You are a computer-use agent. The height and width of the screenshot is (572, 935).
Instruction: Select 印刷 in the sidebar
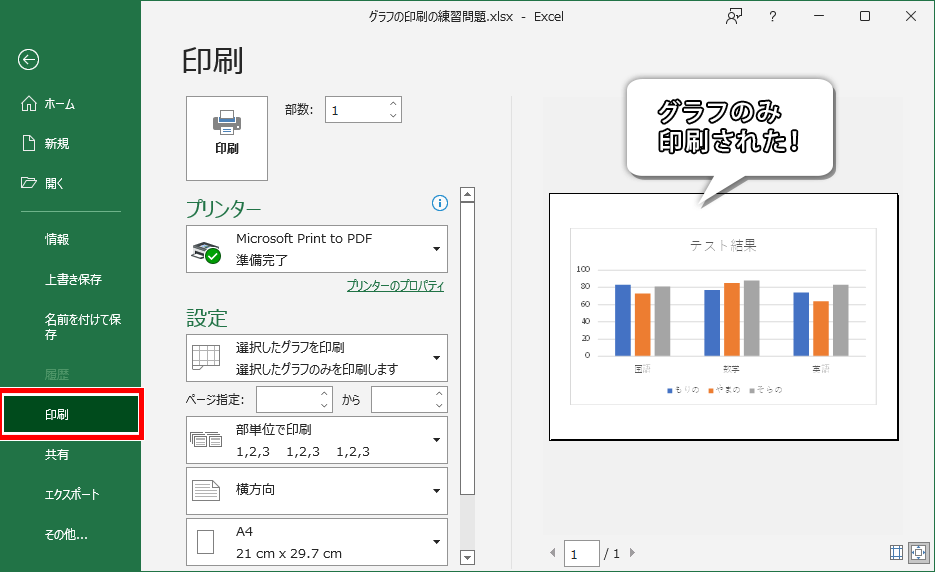click(70, 415)
